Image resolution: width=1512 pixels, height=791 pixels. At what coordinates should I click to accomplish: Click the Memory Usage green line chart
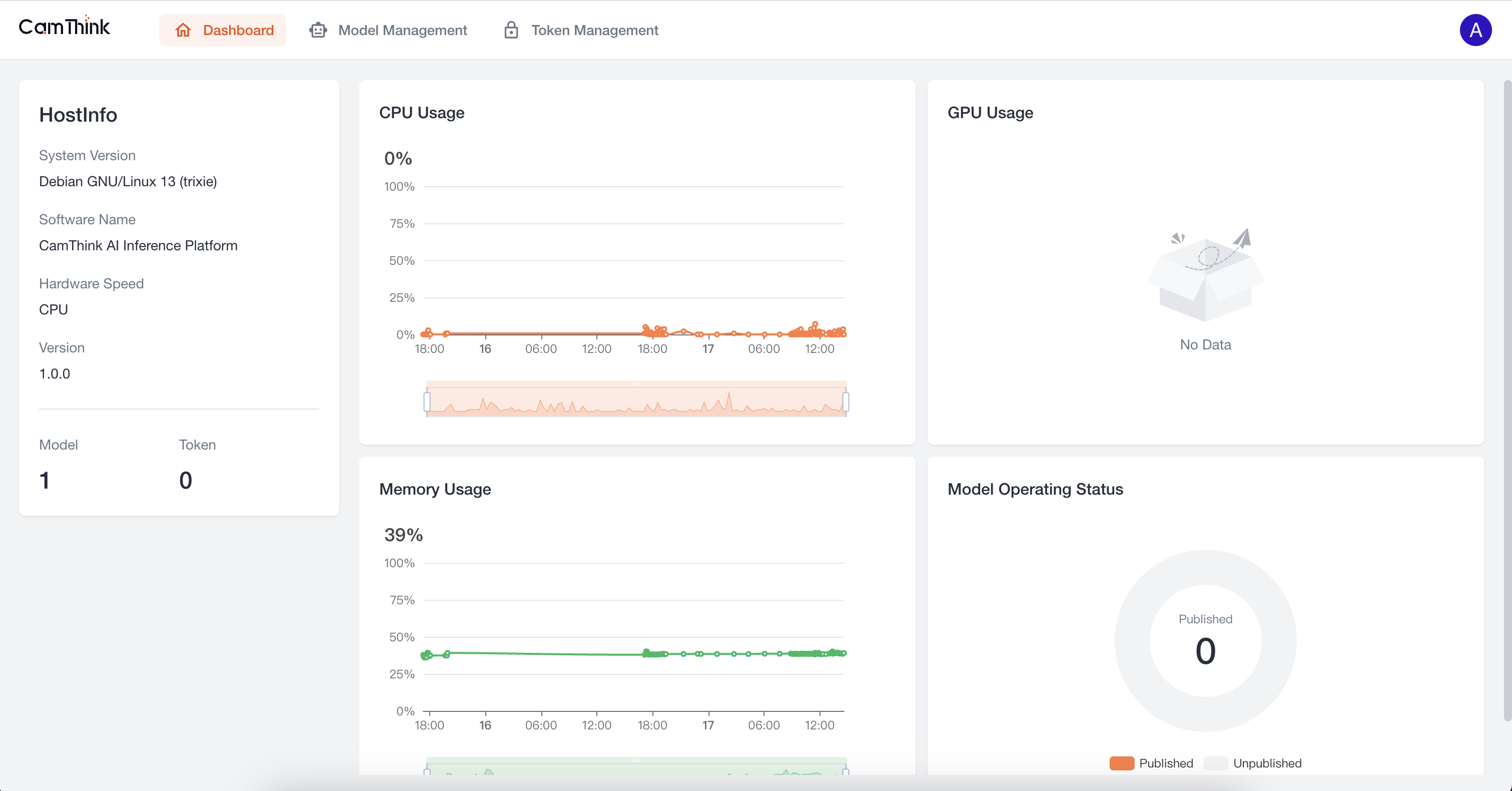point(546,654)
